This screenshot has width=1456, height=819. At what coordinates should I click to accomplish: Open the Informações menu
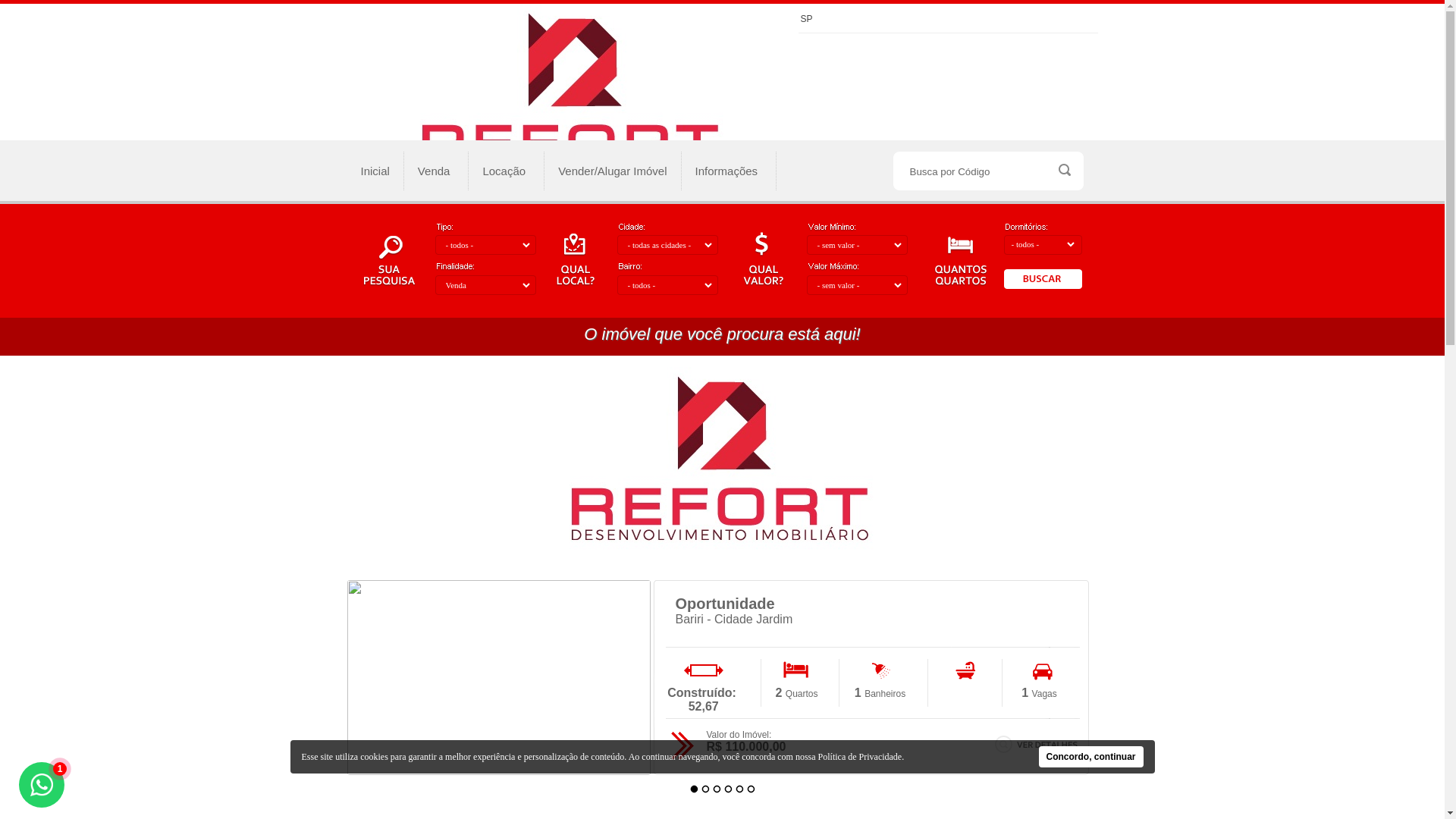pyautogui.click(x=726, y=171)
